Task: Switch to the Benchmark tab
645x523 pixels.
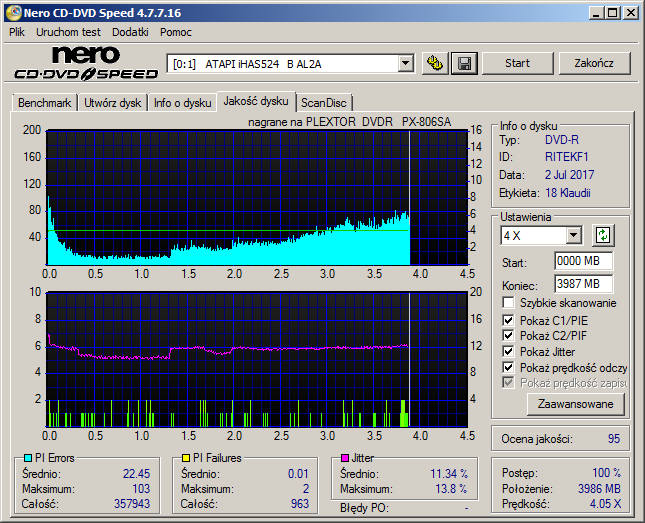Action: (x=44, y=103)
